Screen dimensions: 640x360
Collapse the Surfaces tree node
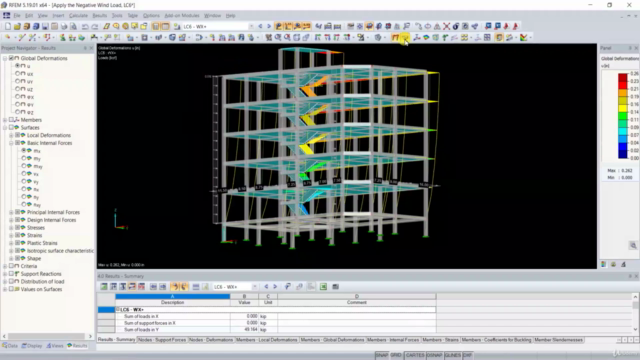pyautogui.click(x=5, y=128)
